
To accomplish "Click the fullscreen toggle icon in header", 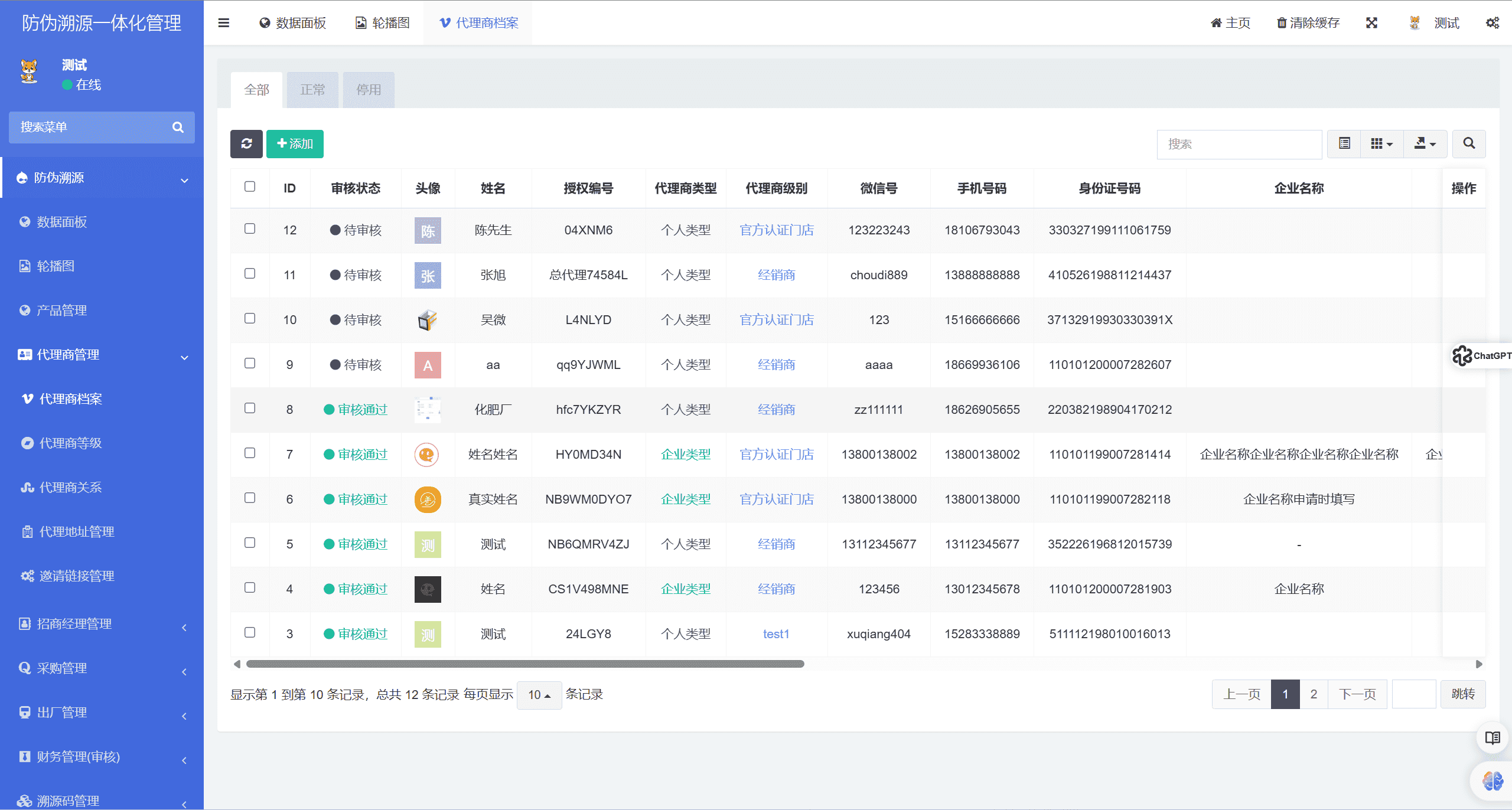I will coord(1371,23).
